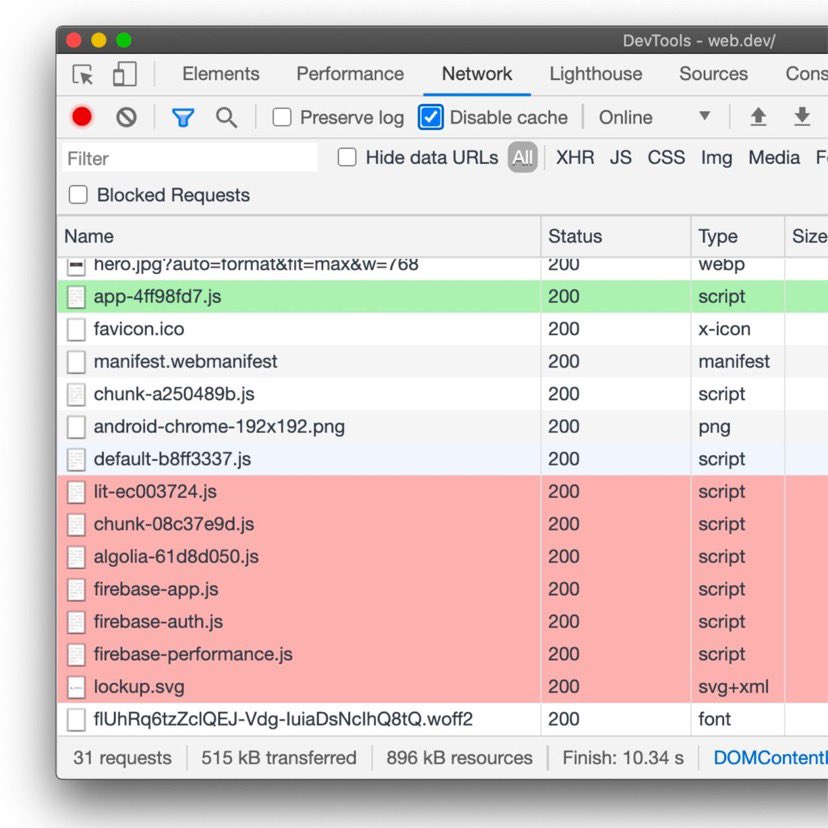Clear the network log with the block icon
Screen dimensions: 828x828
pyautogui.click(x=126, y=117)
